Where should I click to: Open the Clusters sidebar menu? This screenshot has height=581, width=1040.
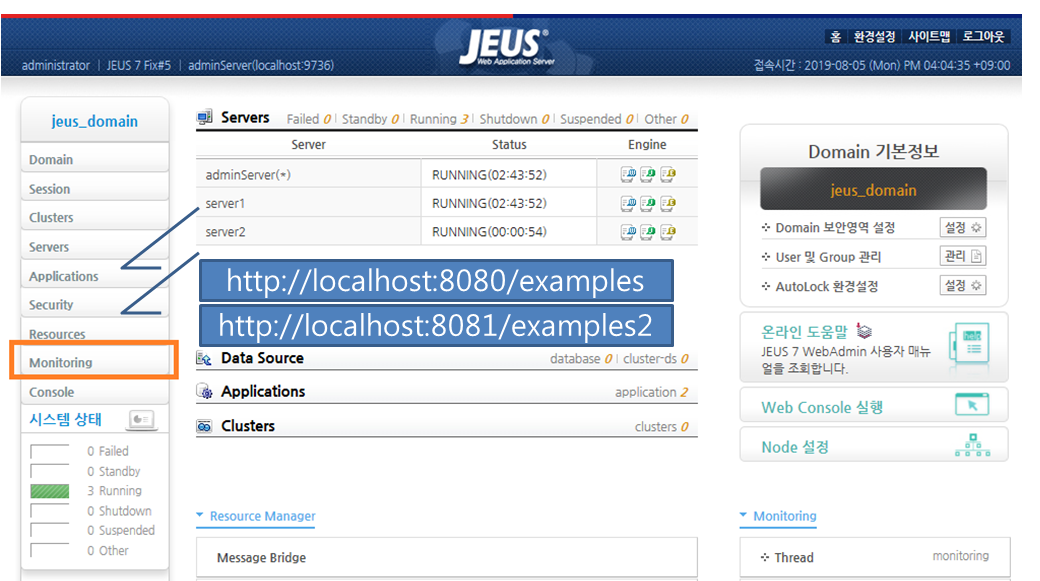pyautogui.click(x=95, y=218)
